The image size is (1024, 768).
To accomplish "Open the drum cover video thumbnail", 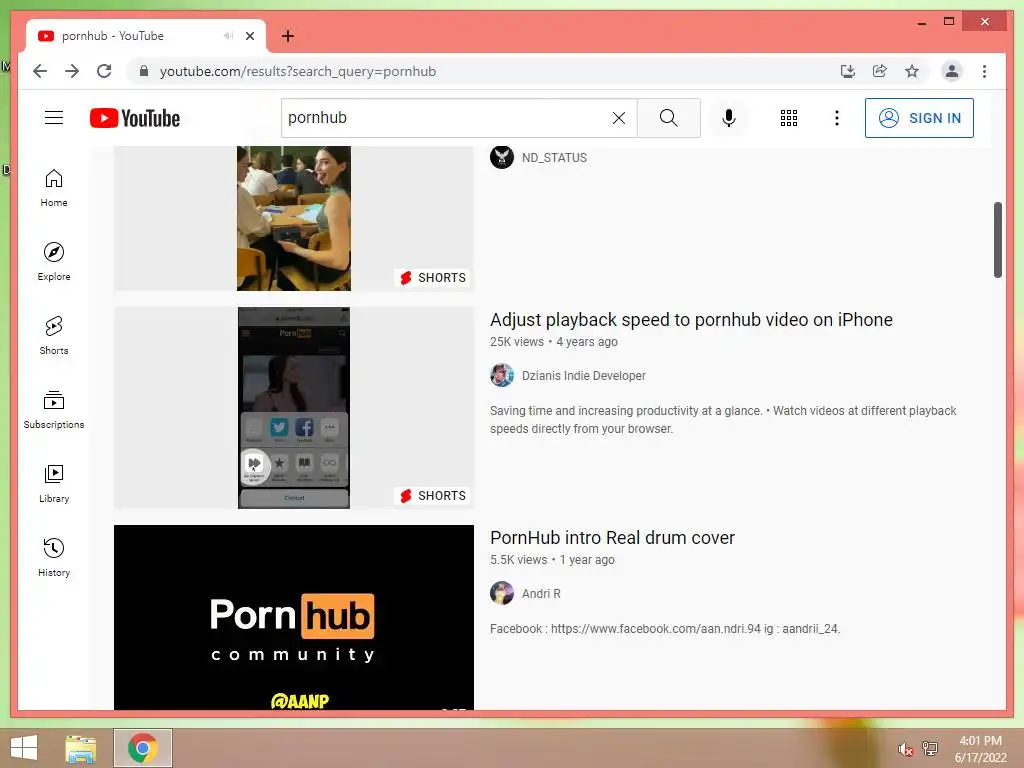I will pyautogui.click(x=294, y=617).
